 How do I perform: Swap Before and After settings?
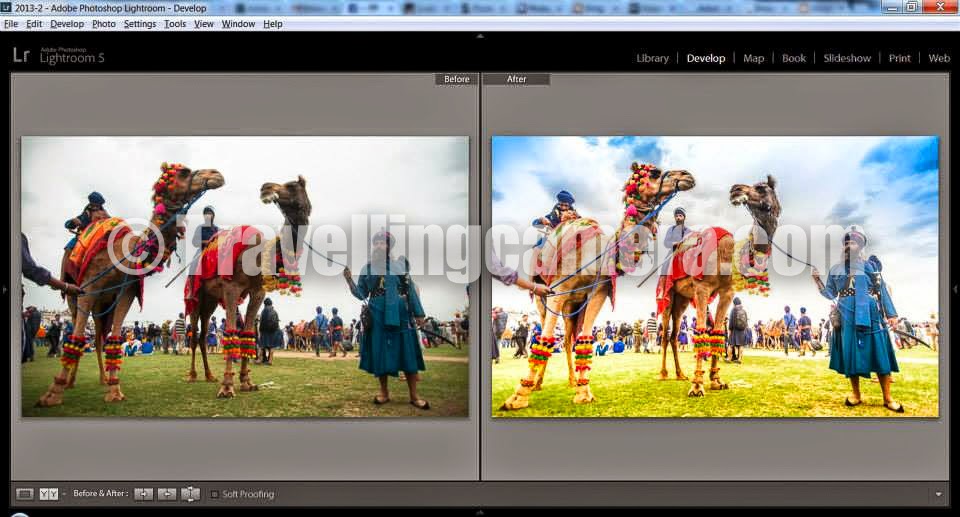tap(190, 494)
